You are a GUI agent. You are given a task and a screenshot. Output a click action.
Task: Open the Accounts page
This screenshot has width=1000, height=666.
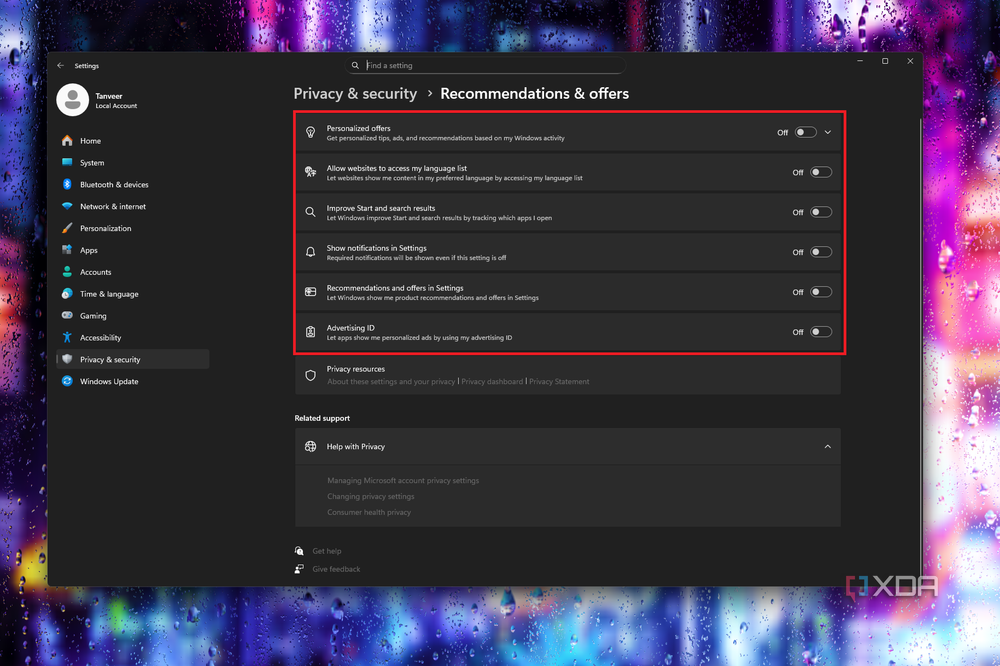tap(133, 272)
